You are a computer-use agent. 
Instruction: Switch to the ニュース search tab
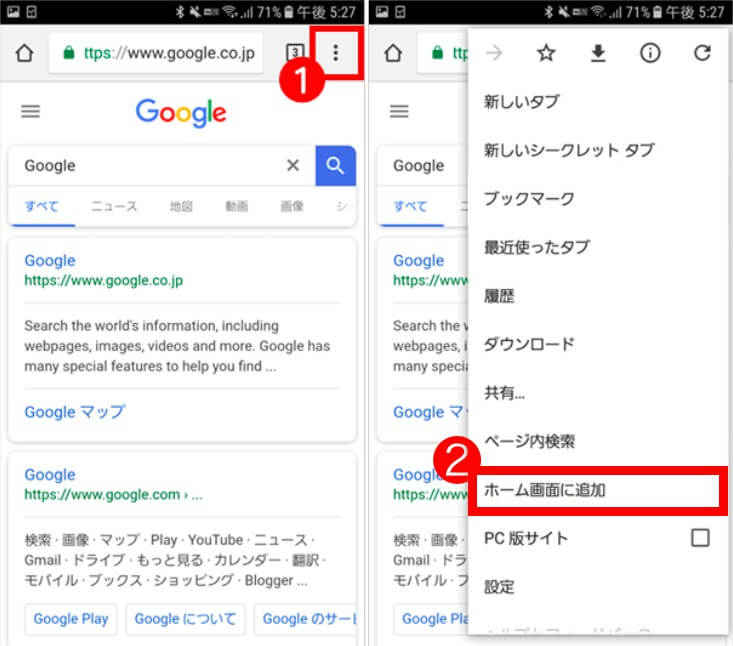[x=114, y=207]
